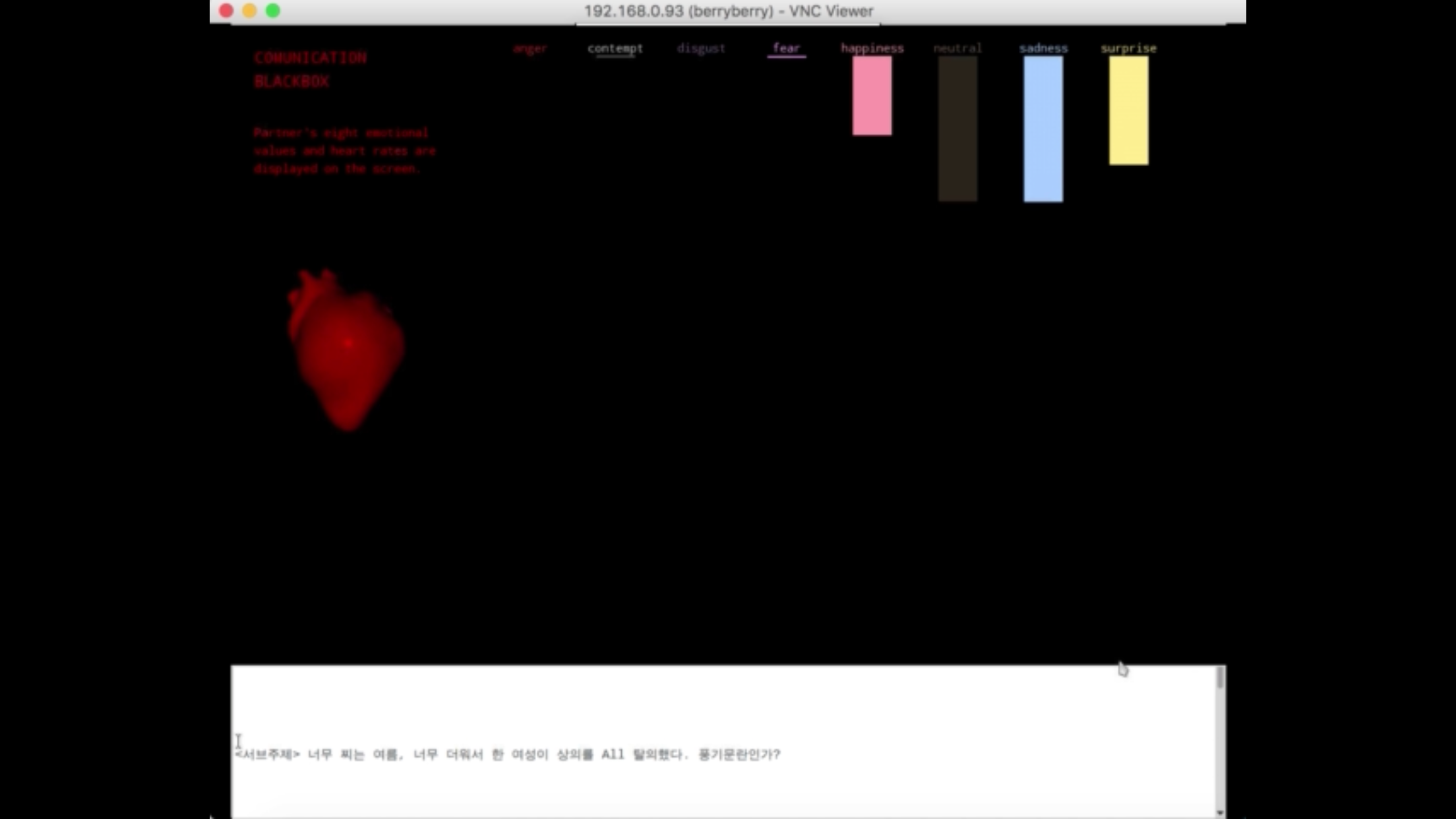This screenshot has width=1456, height=819.
Task: Select the contempt emotion label
Action: 615,48
